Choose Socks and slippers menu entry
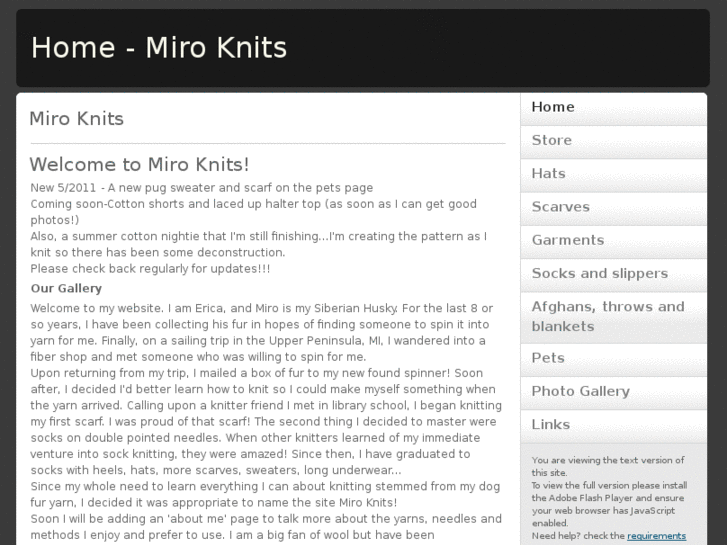This screenshot has width=727, height=545. point(599,273)
